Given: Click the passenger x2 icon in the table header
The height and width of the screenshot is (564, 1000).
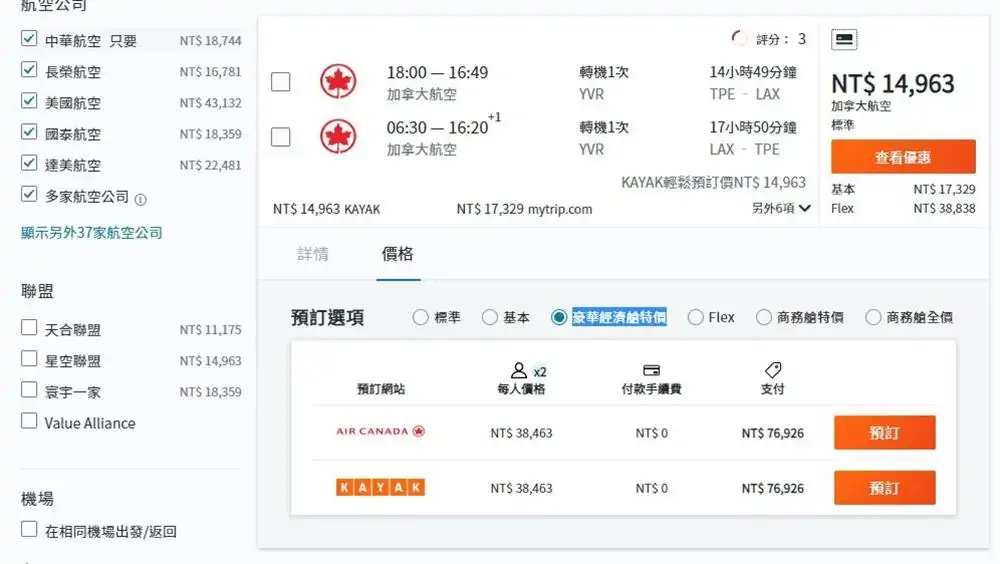Looking at the screenshot, I should [529, 371].
